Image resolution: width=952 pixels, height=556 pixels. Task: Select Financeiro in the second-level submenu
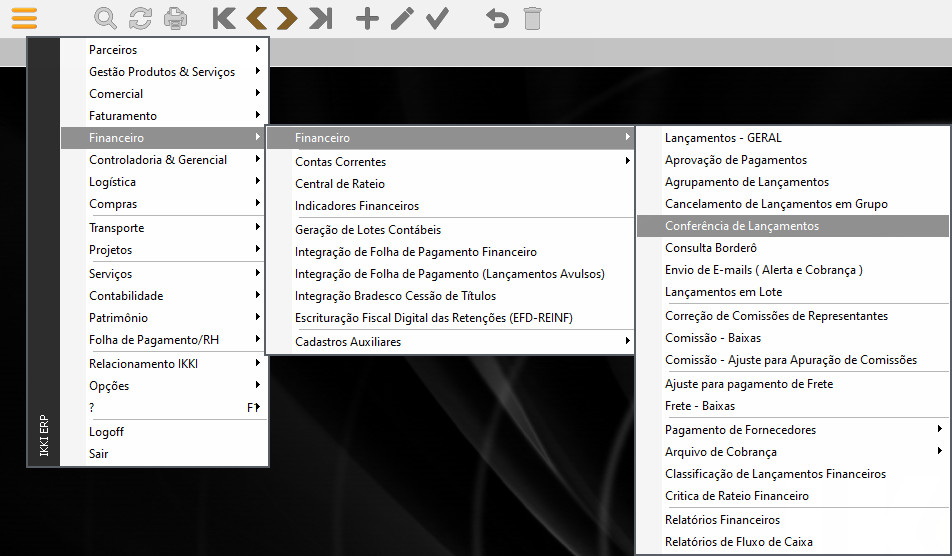pos(450,138)
